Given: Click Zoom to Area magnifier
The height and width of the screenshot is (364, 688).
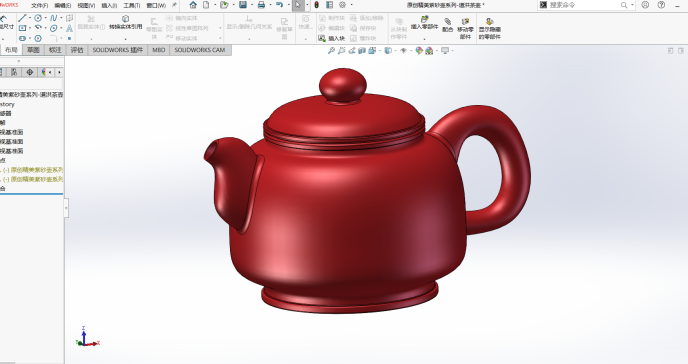Looking at the screenshot, I should 341,51.
